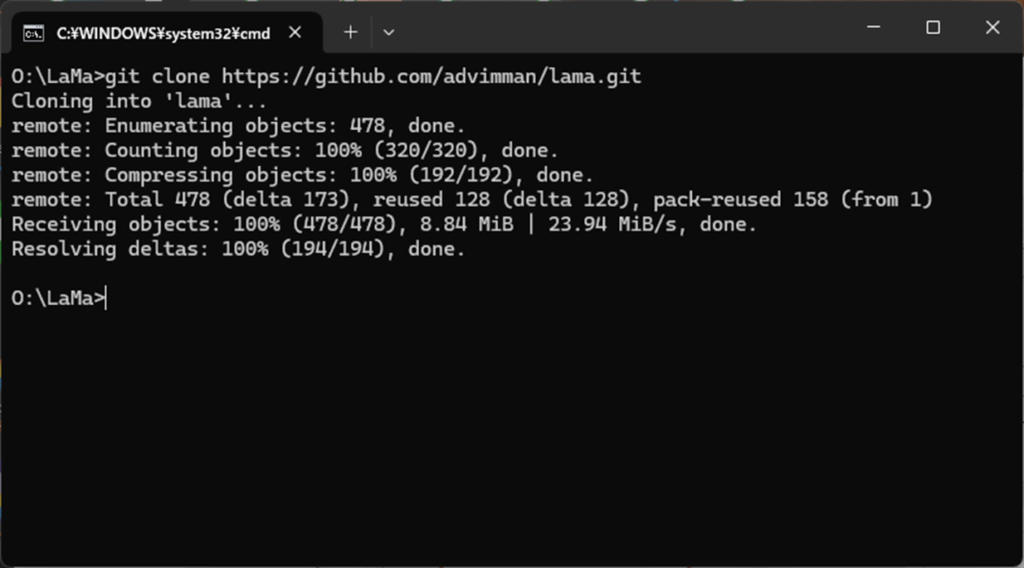Screen dimensions: 1024x568
Task: Minimize the terminal window
Action: [x=873, y=27]
